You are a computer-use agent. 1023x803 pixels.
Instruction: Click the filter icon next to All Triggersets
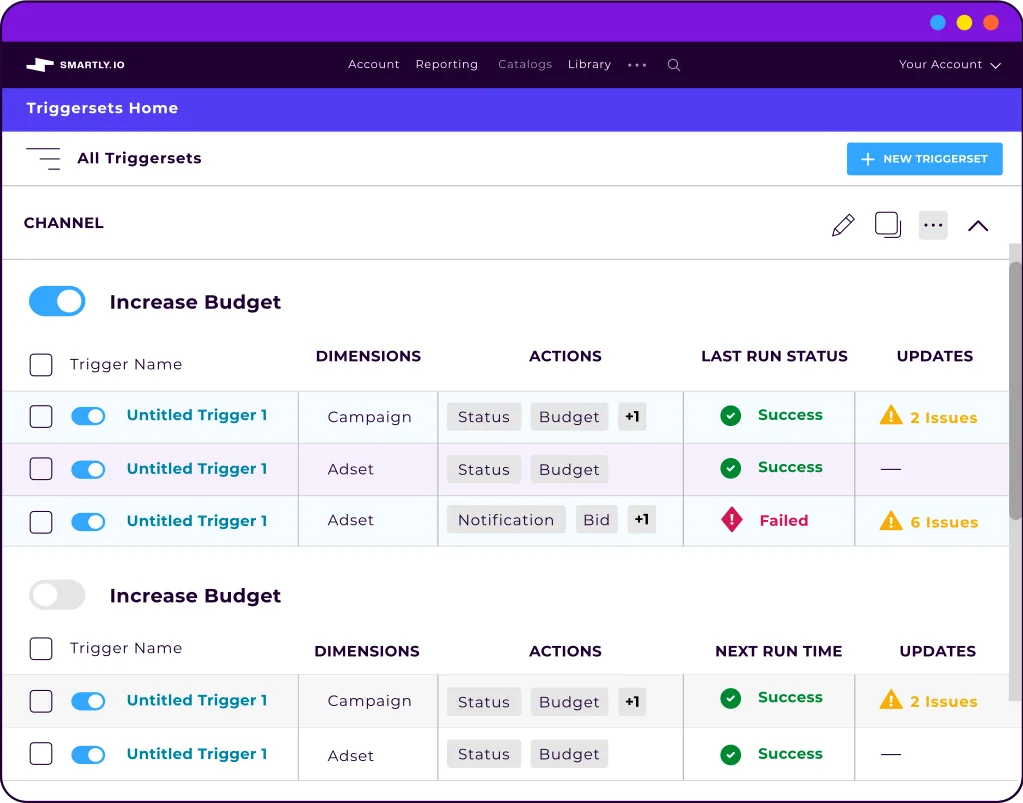pos(42,158)
